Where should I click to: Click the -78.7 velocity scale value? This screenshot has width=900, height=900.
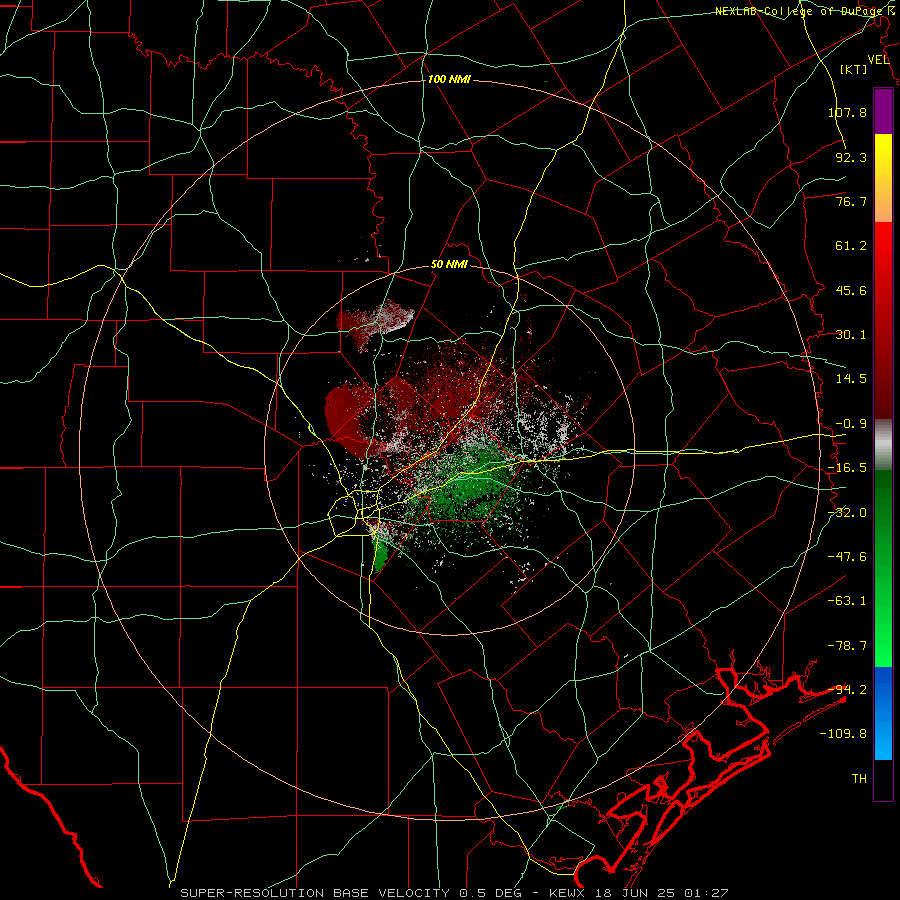tap(847, 646)
